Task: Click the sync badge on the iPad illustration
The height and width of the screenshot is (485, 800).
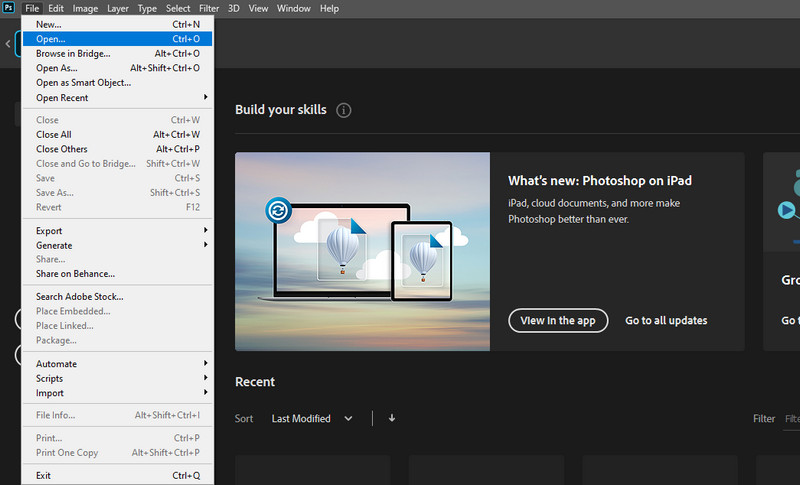Action: coord(277,211)
